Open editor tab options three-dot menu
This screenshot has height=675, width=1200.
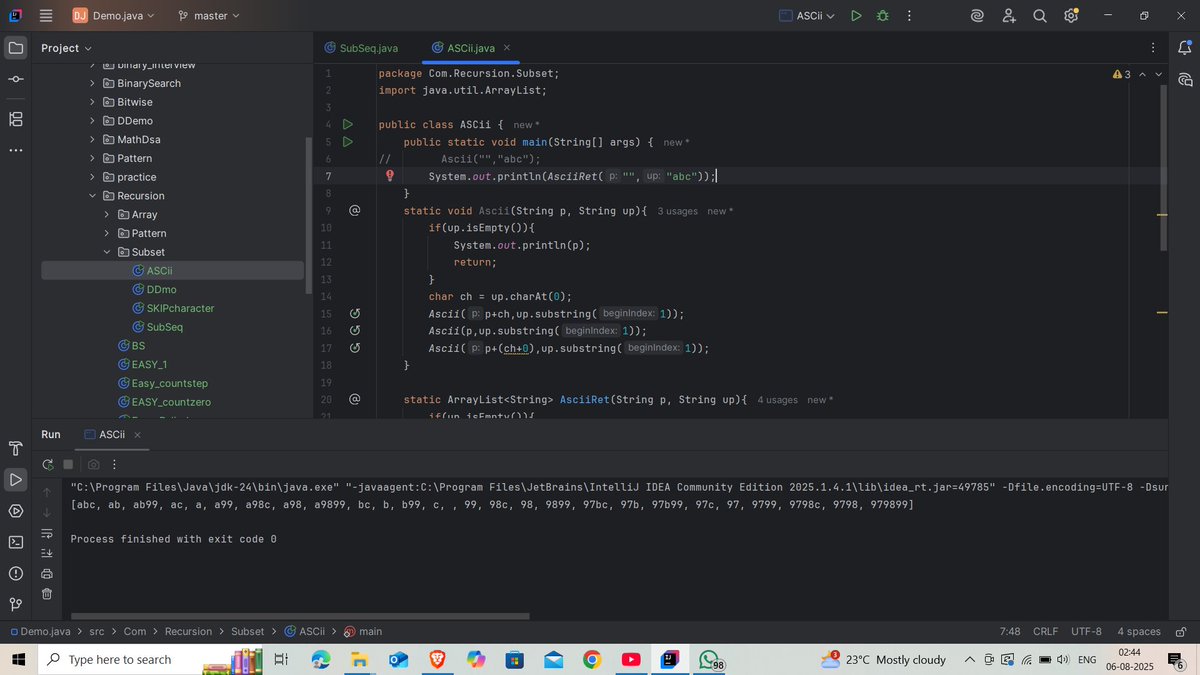pyautogui.click(x=1154, y=48)
